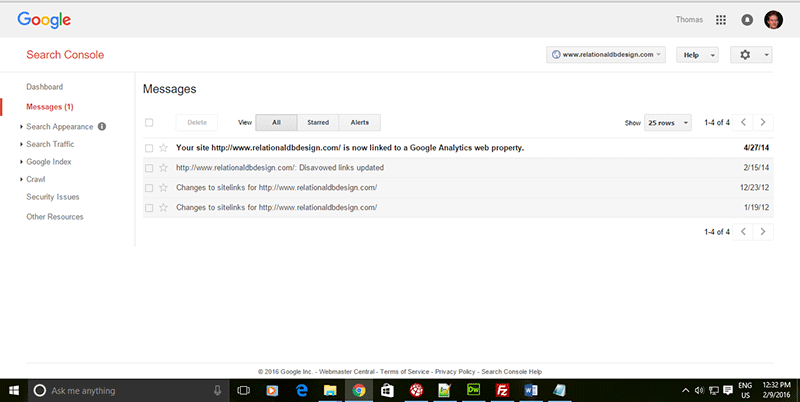Star the Google Analytics linked message
This screenshot has height=402, width=800.
tap(163, 147)
